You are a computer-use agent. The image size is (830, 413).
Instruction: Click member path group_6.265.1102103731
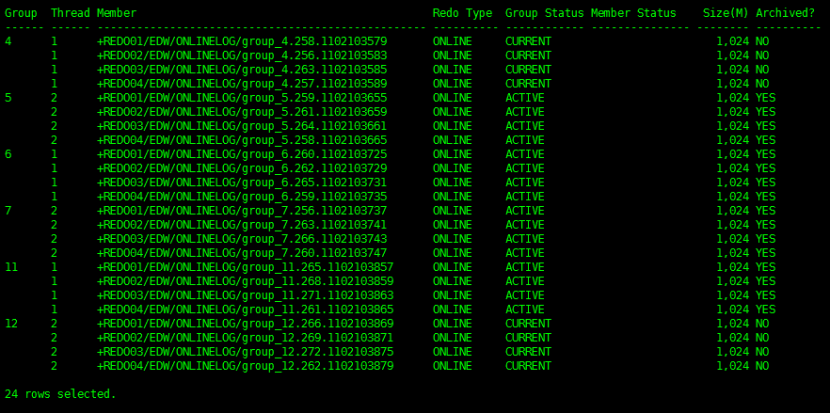(242, 183)
